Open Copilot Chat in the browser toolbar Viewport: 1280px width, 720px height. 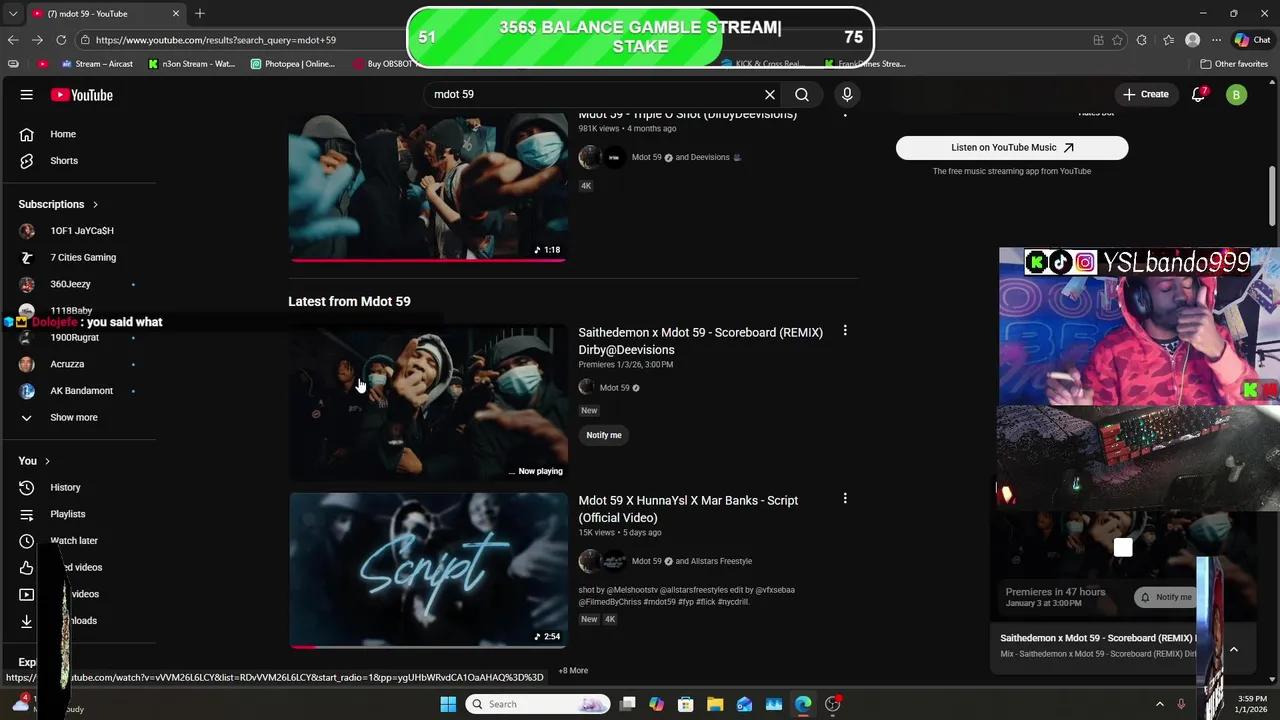tap(1252, 40)
